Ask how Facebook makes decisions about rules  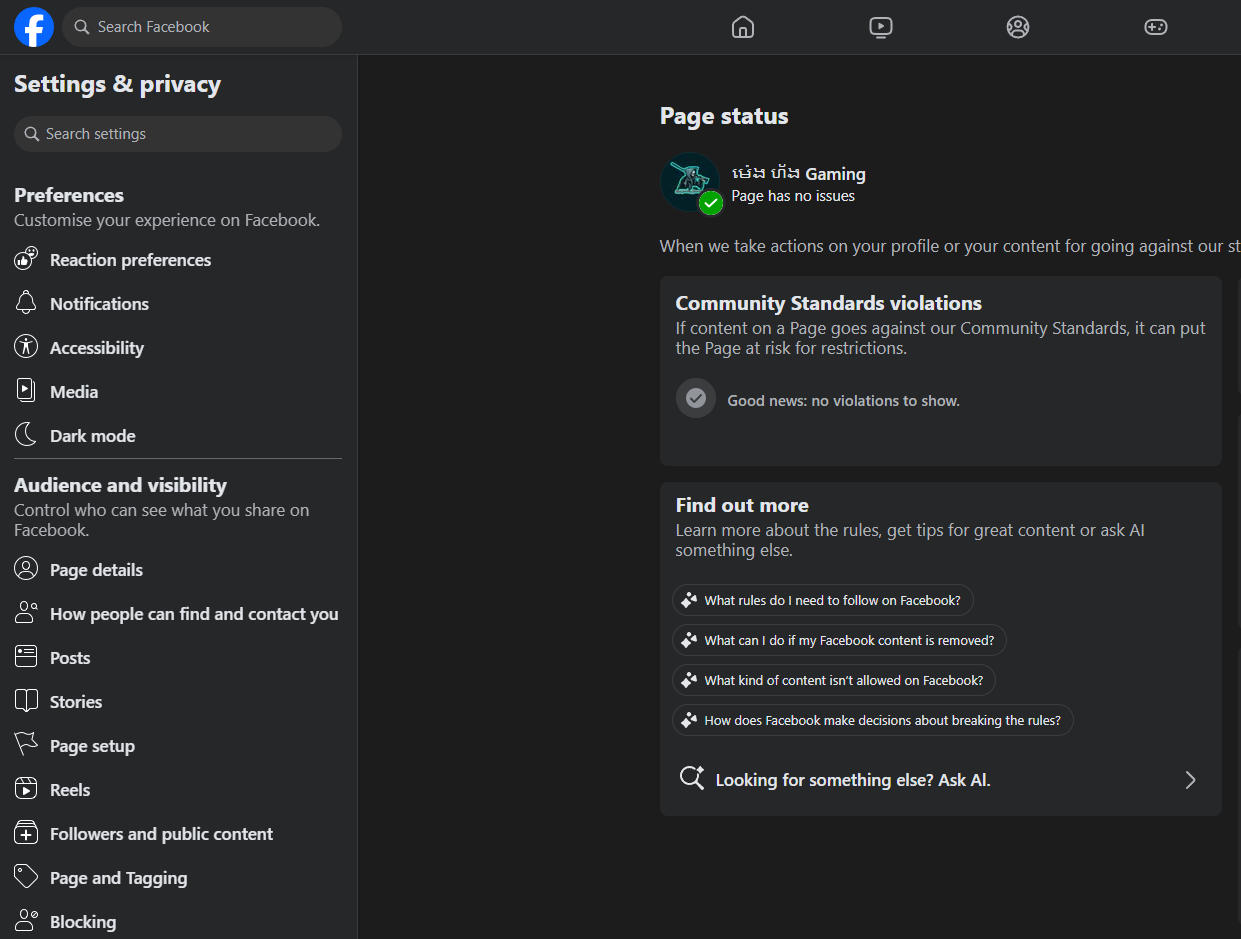click(873, 720)
